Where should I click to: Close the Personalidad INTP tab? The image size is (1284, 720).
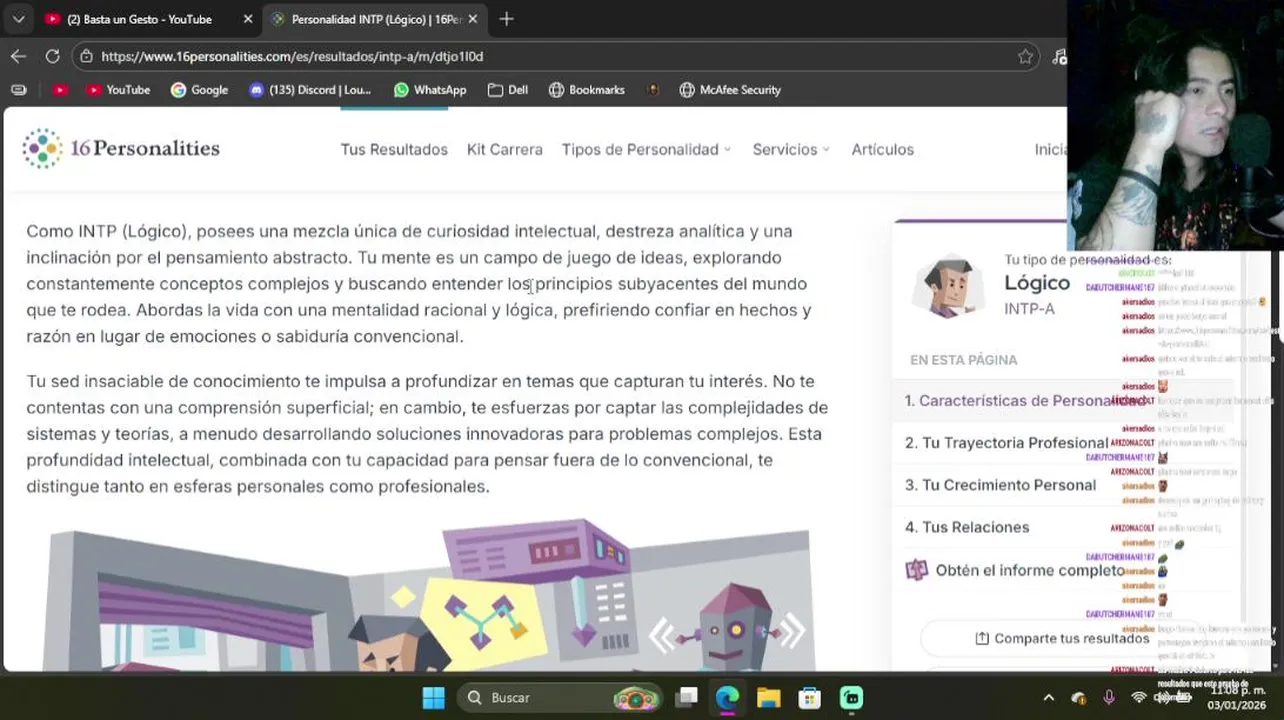473,19
